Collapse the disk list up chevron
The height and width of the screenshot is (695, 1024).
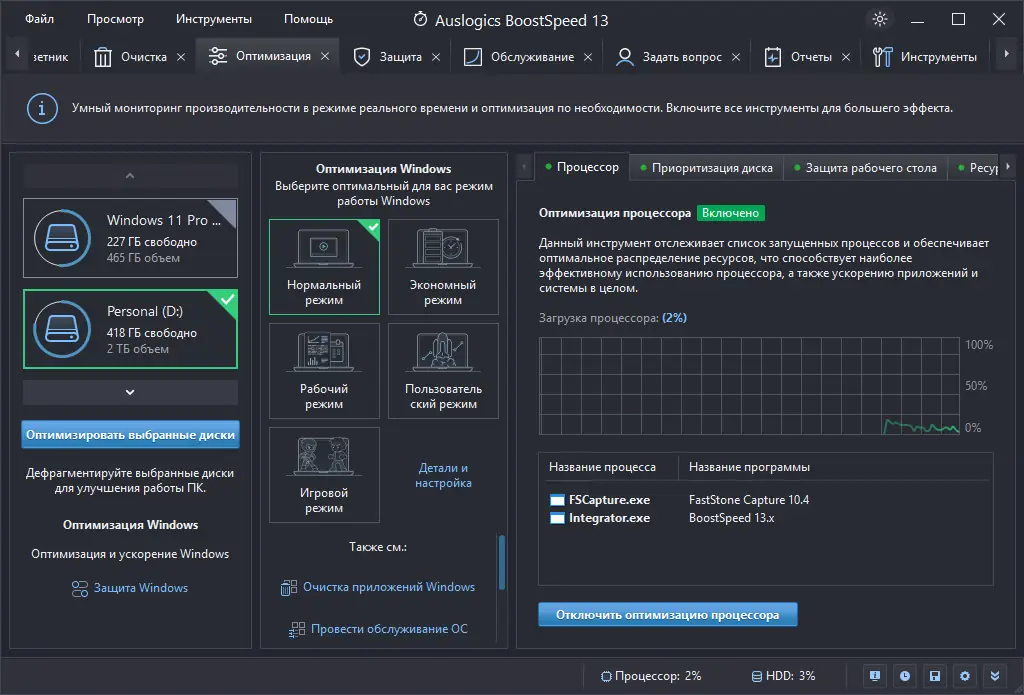pos(130,176)
